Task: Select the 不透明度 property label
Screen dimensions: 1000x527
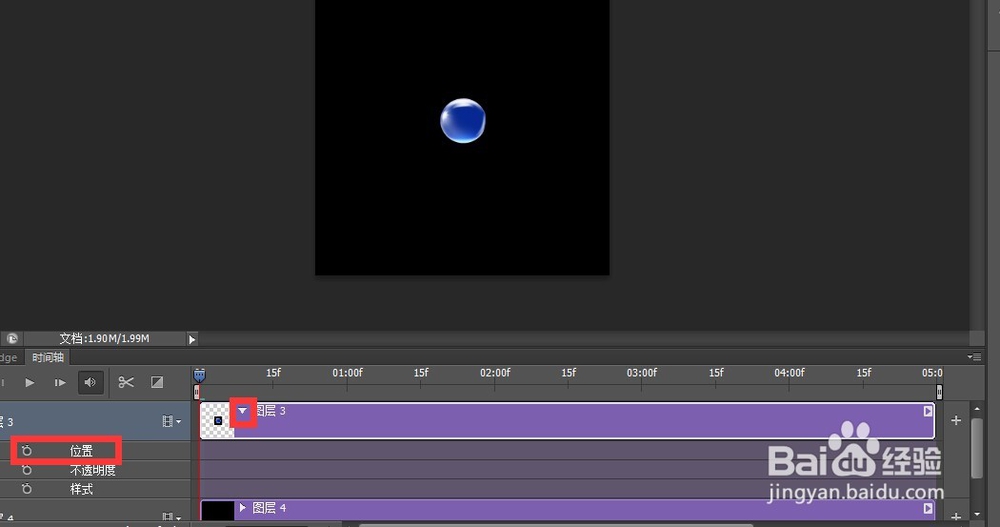Action: point(92,470)
